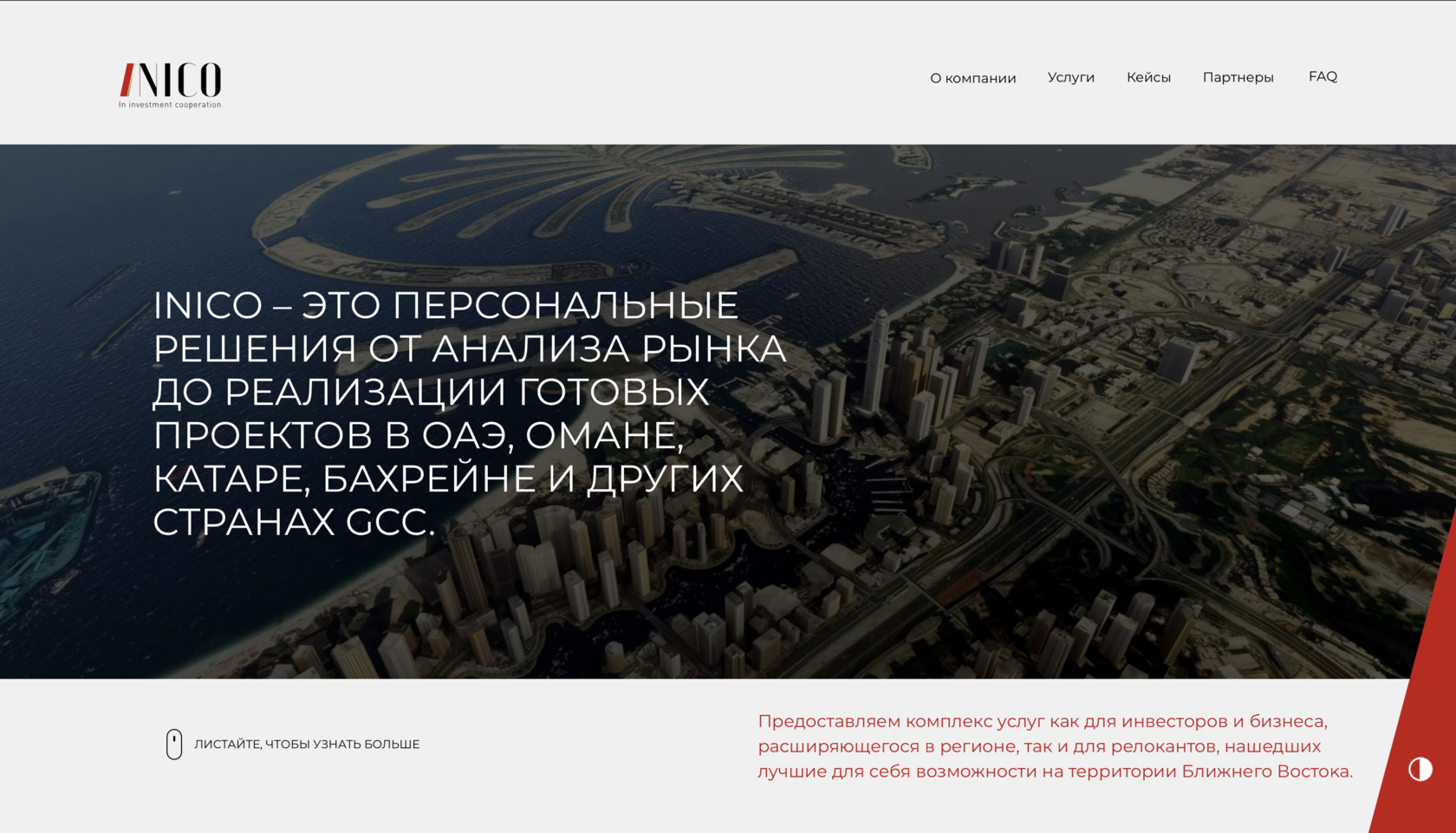Click the INICO hero headline text

tap(470, 413)
